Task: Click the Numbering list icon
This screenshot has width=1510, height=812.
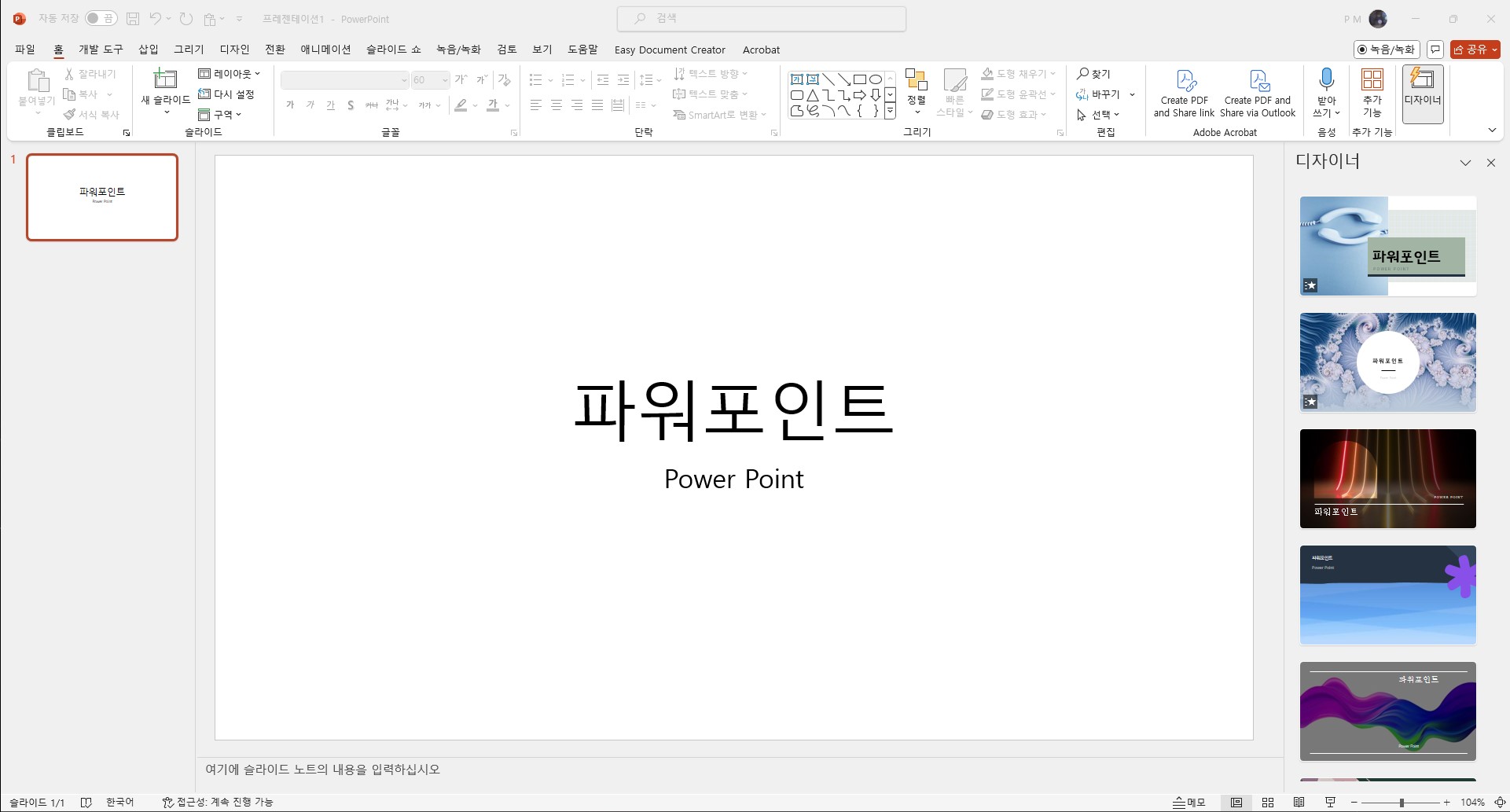Action: tap(568, 79)
